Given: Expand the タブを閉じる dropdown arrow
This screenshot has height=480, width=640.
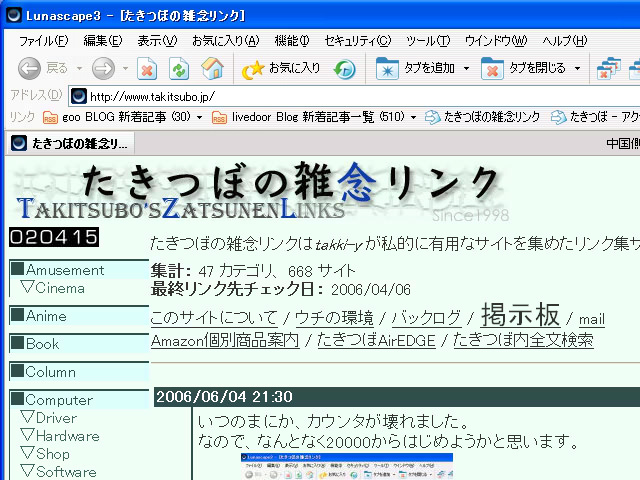Looking at the screenshot, I should pyautogui.click(x=577, y=68).
